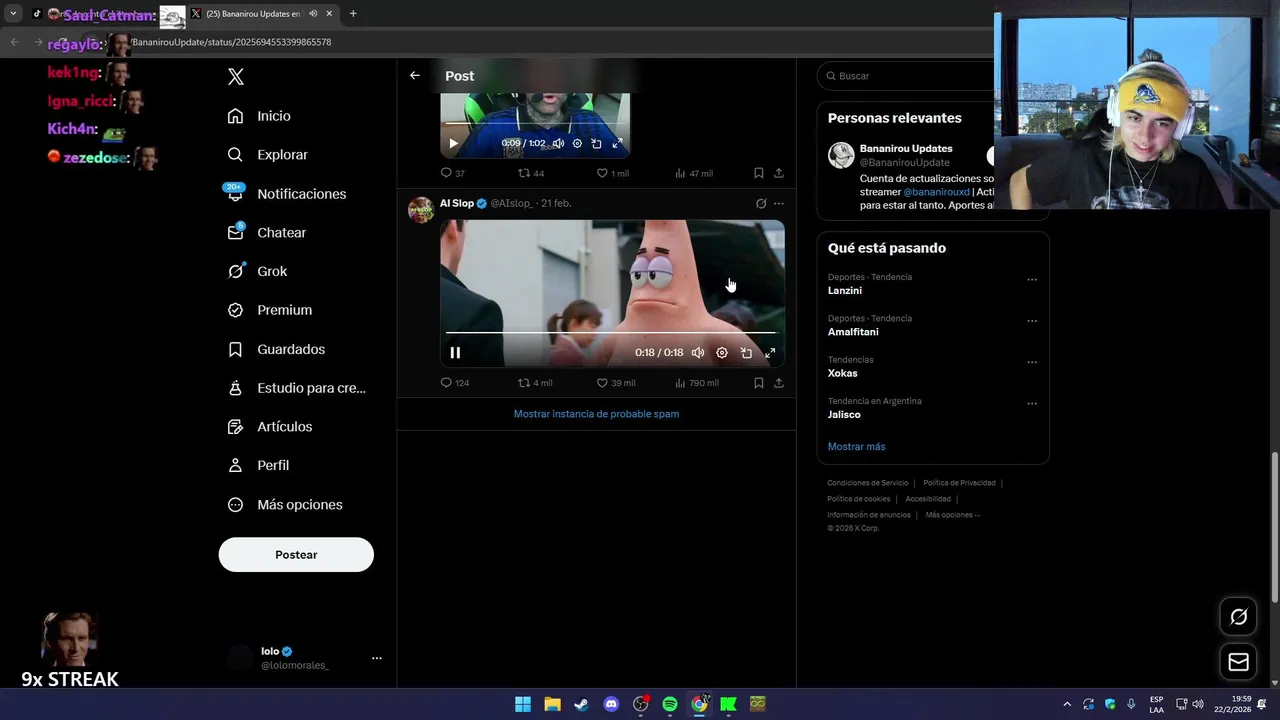Click the Postear button

[x=296, y=555]
